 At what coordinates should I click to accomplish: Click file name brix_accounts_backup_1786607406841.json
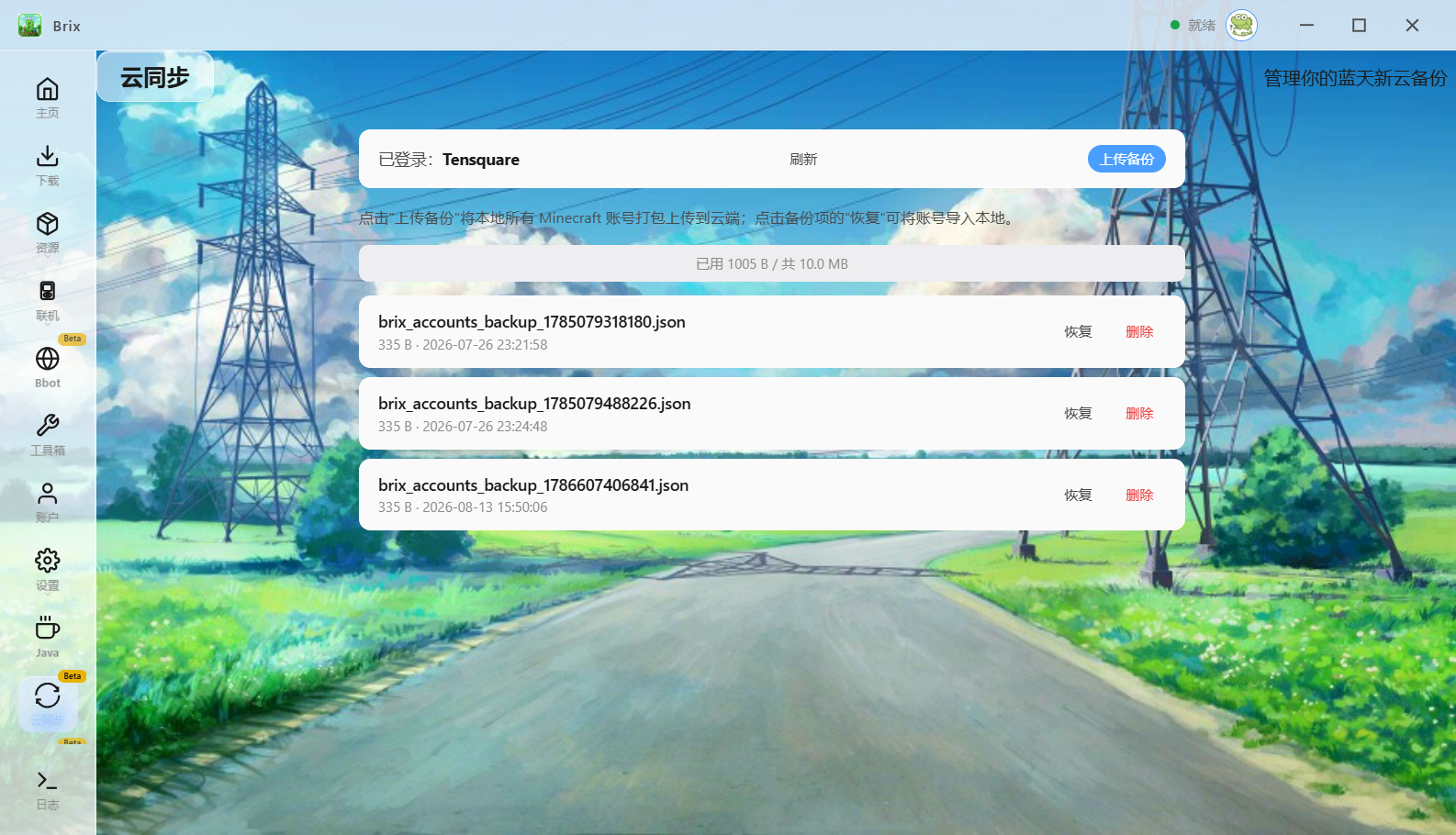[533, 485]
